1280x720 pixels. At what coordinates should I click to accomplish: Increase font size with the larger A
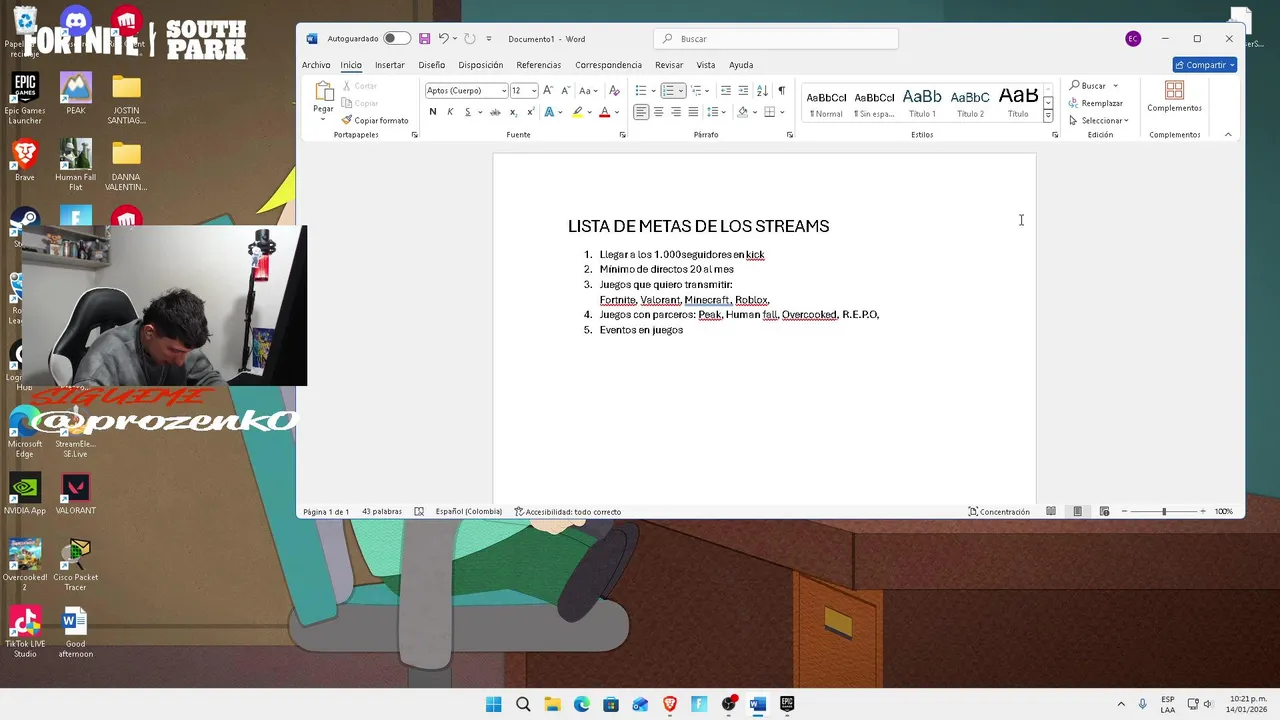pos(548,90)
